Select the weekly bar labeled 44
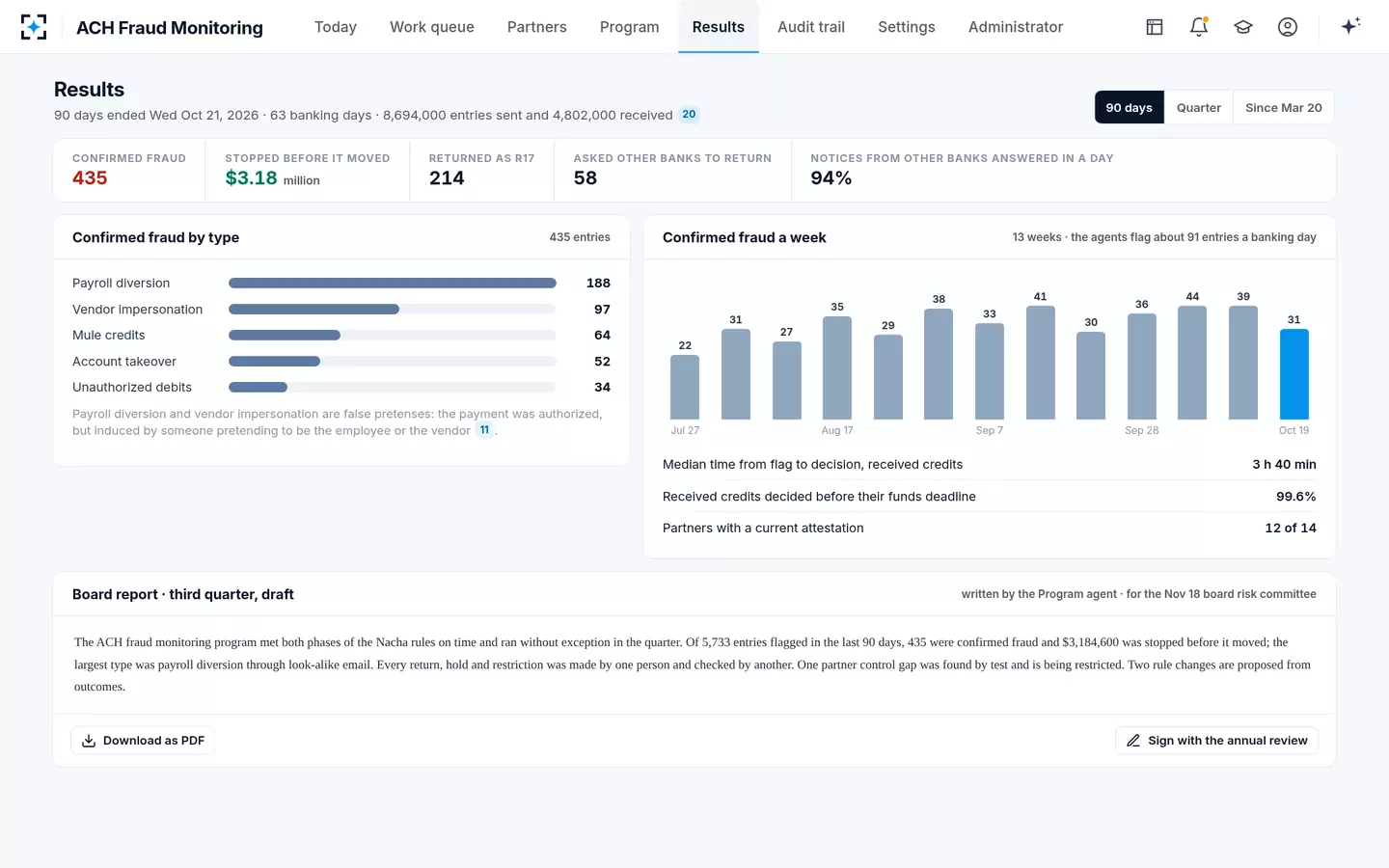Viewport: 1389px width, 868px height. click(x=1192, y=363)
